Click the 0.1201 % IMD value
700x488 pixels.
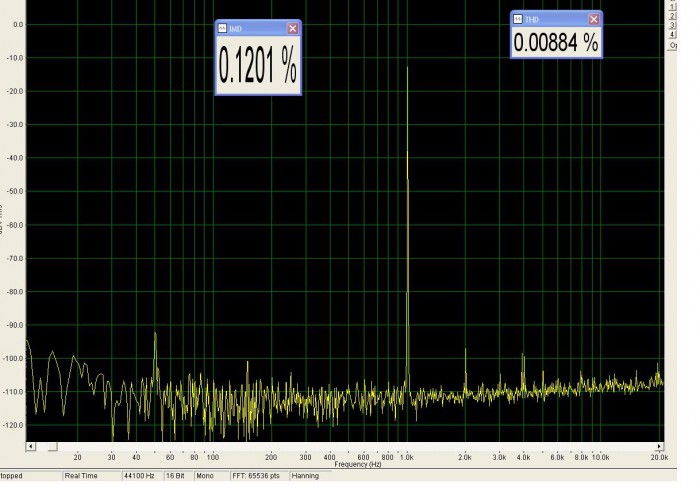pos(258,66)
